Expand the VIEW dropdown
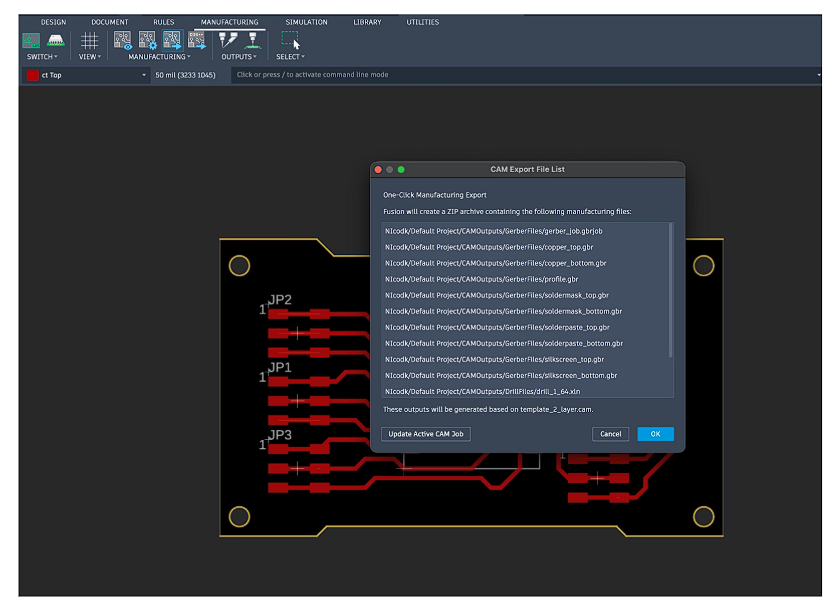This screenshot has width=839, height=616. click(90, 57)
